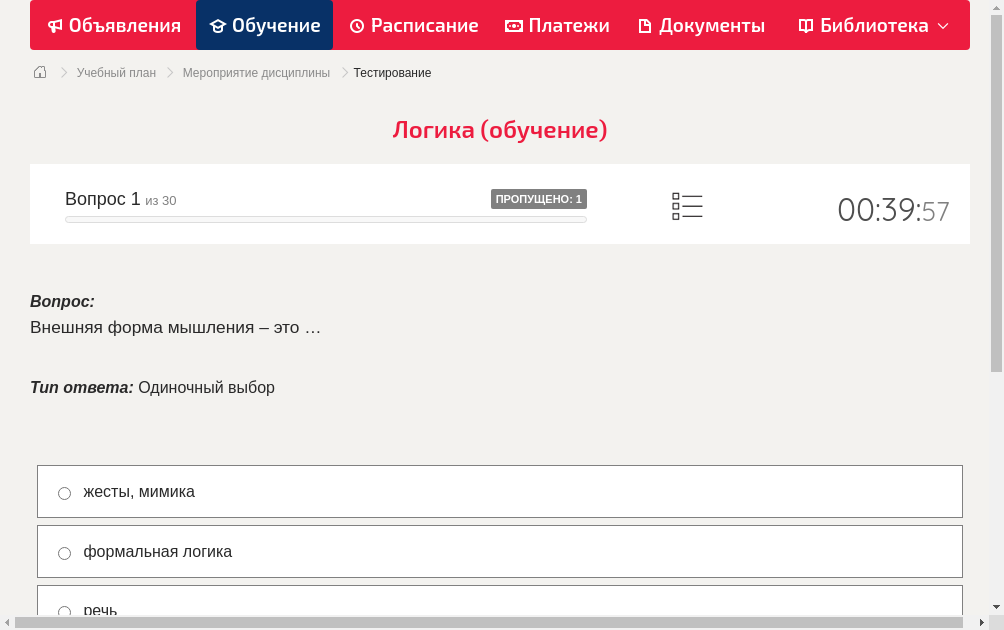Image resolution: width=1004 pixels, height=630 pixels.
Task: Click the clock icon on Расписание menu
Action: [358, 25]
